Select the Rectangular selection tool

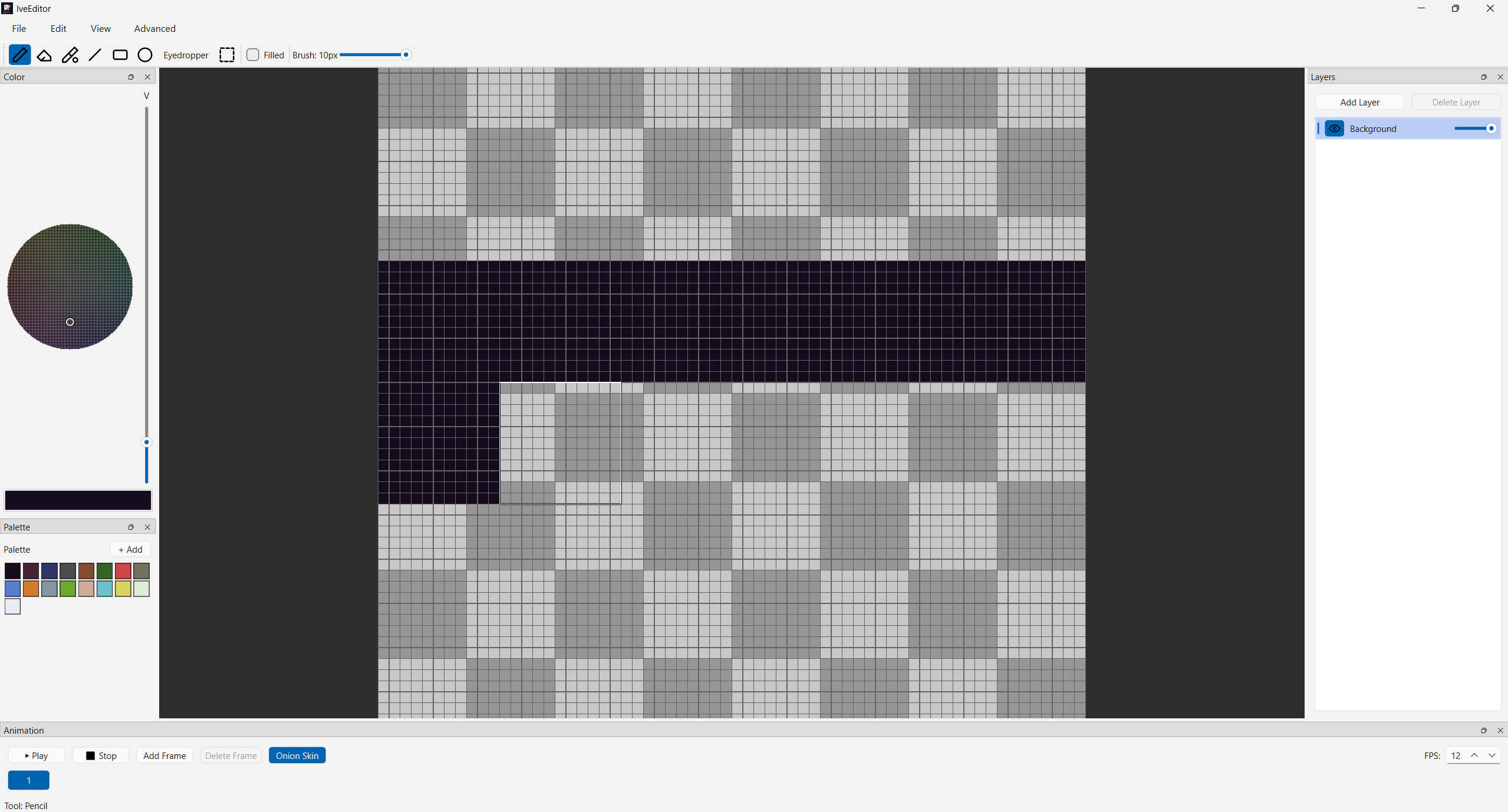(227, 55)
